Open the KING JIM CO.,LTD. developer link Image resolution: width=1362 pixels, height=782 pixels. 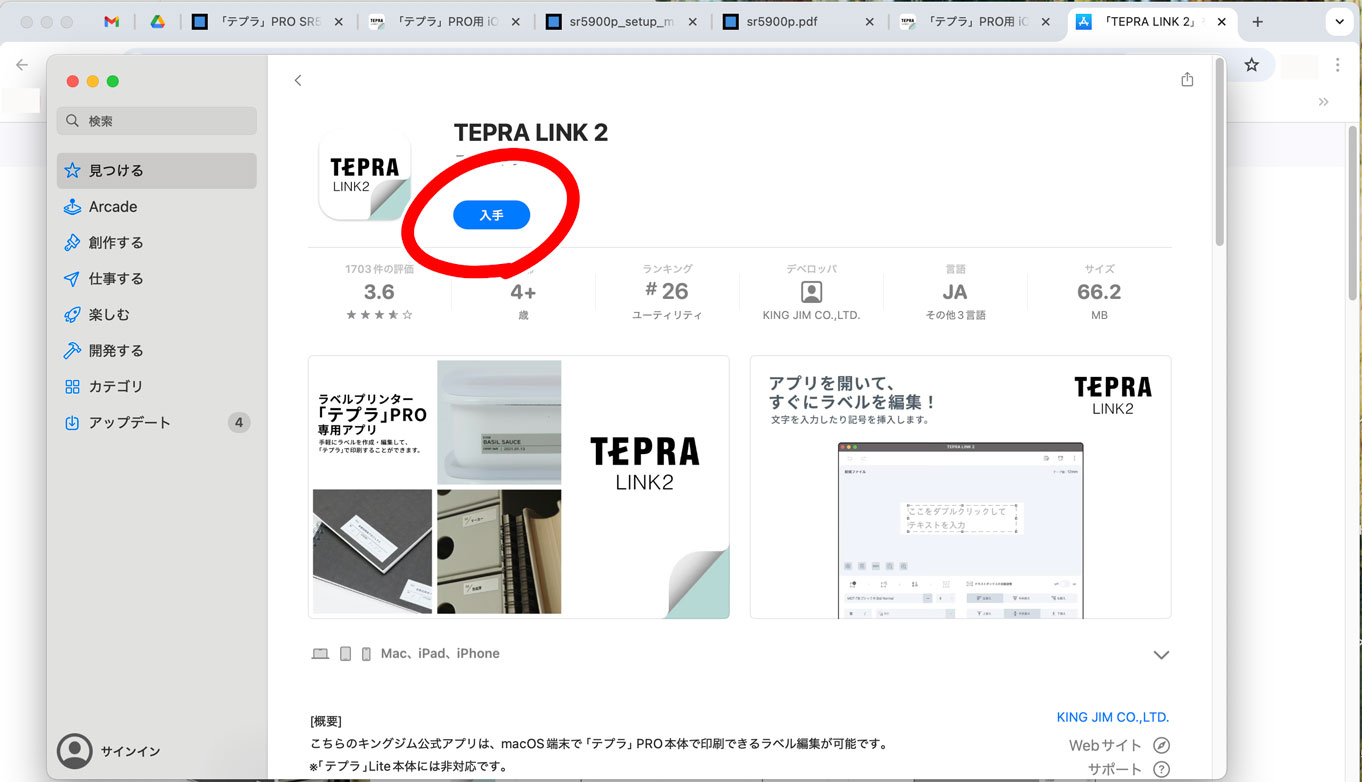1113,717
